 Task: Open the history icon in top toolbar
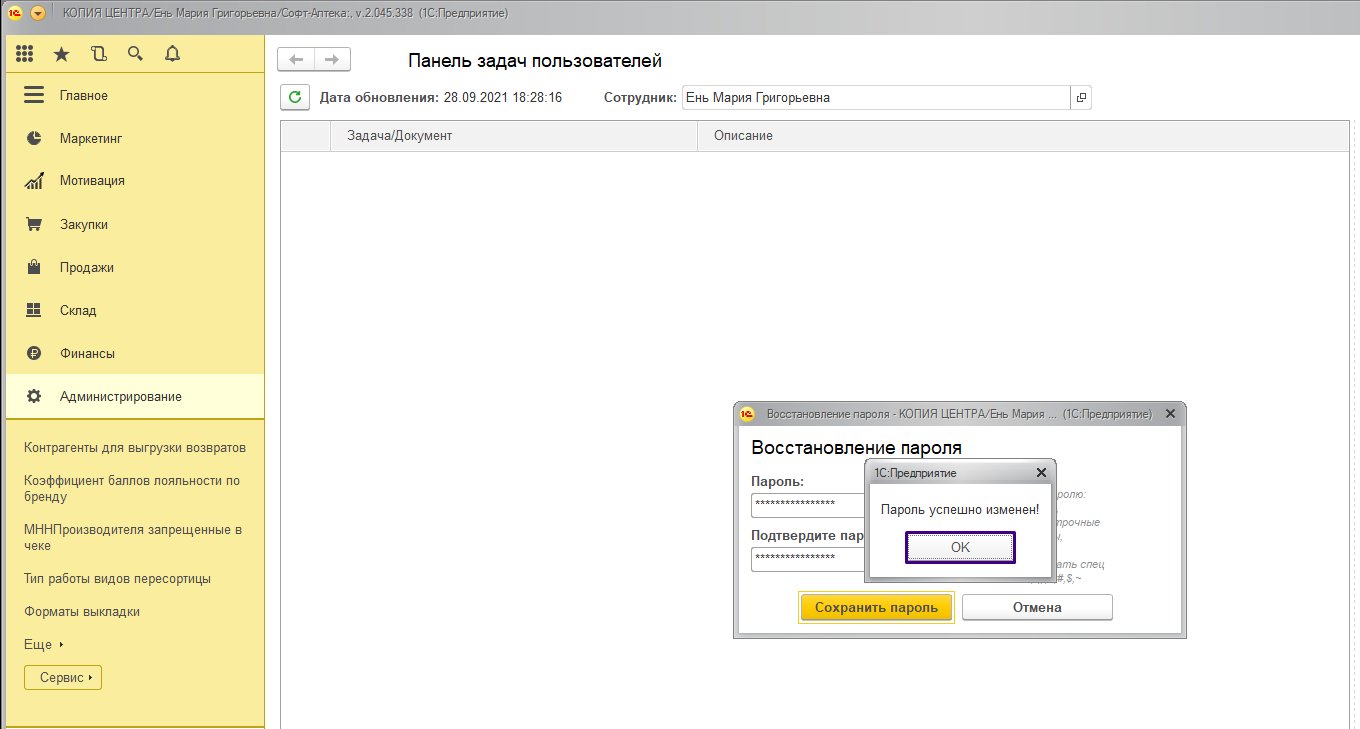coord(98,54)
